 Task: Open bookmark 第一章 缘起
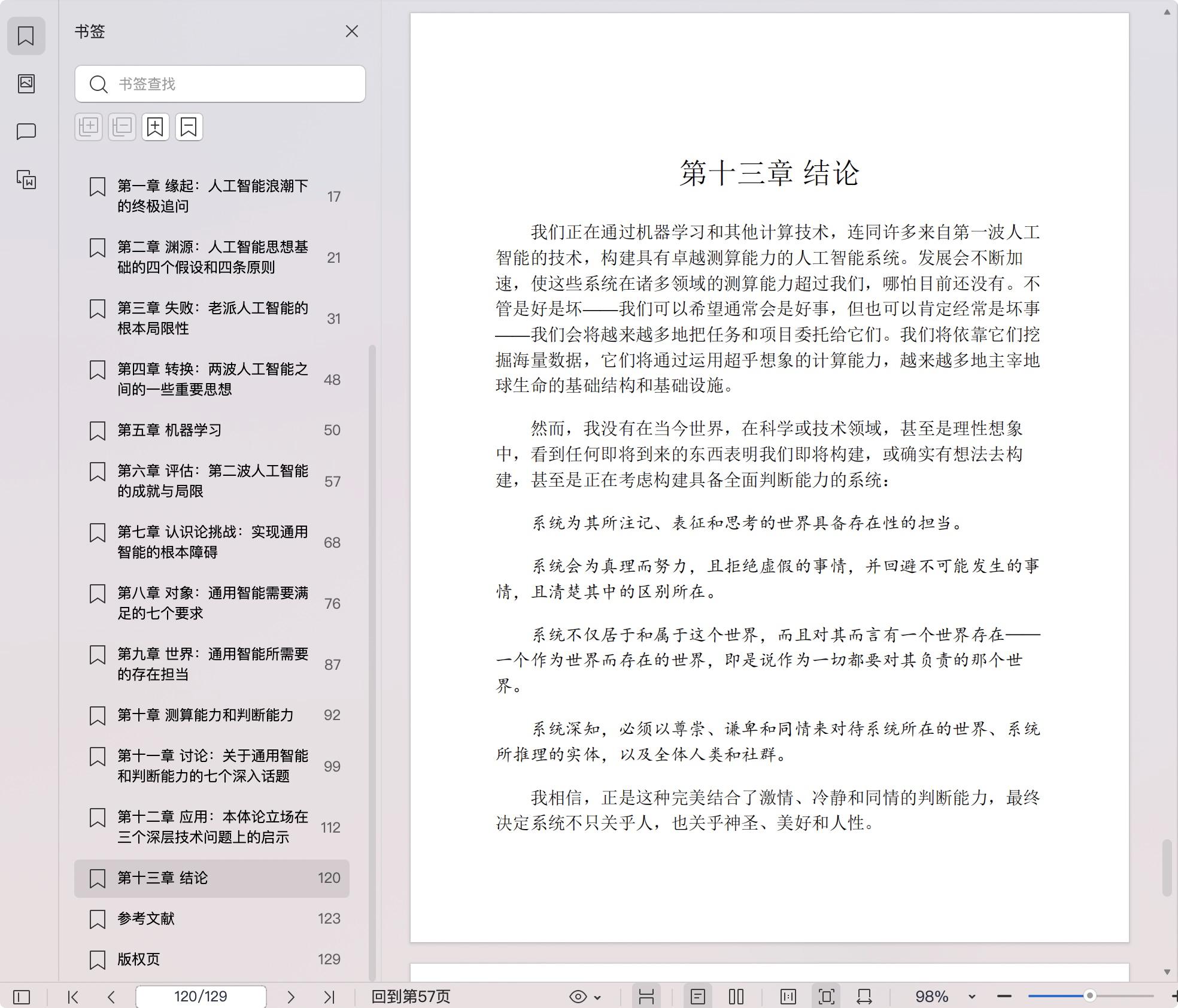click(x=212, y=196)
